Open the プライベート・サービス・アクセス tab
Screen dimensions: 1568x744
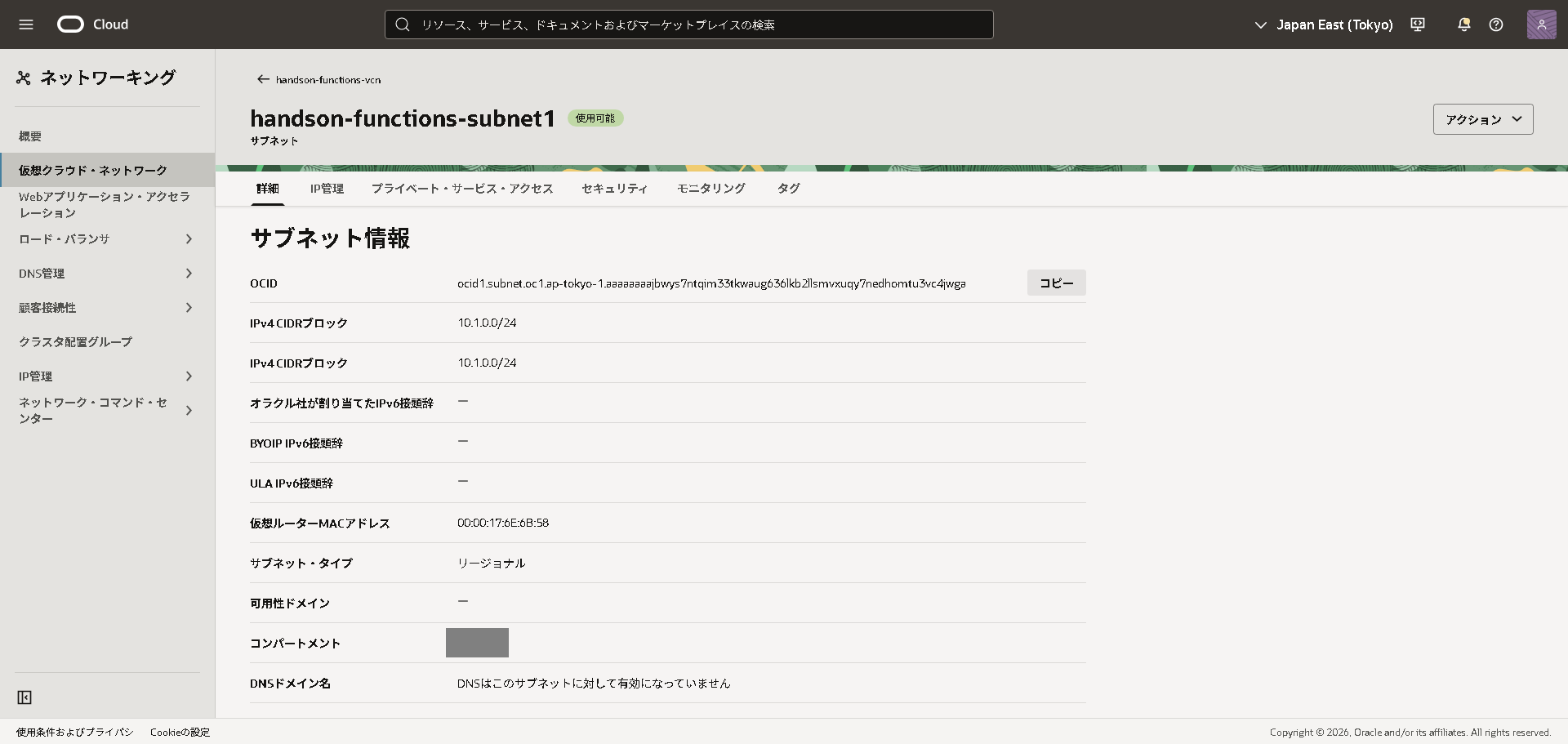coord(462,189)
